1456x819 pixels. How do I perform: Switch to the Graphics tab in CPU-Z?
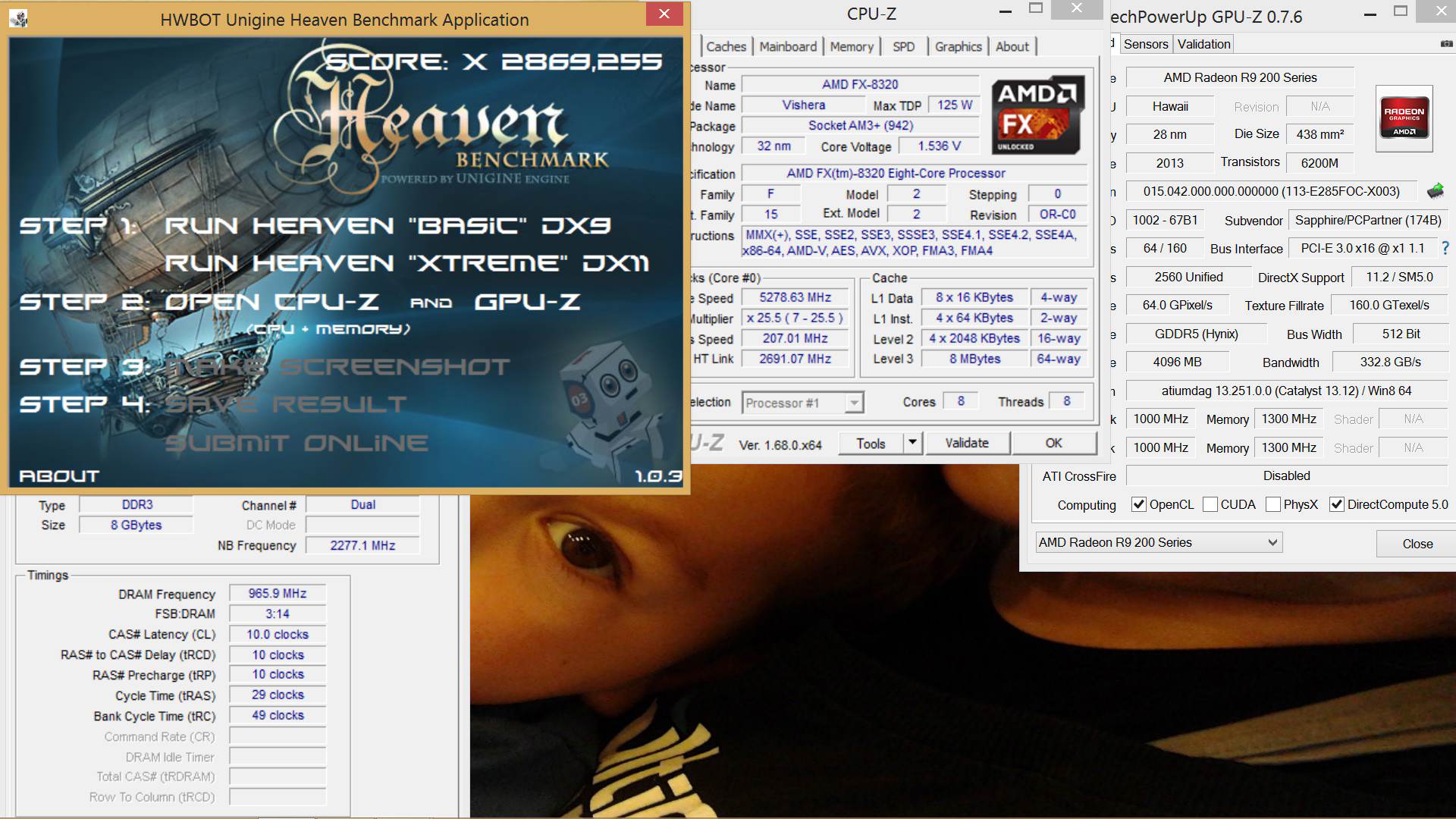click(x=958, y=46)
